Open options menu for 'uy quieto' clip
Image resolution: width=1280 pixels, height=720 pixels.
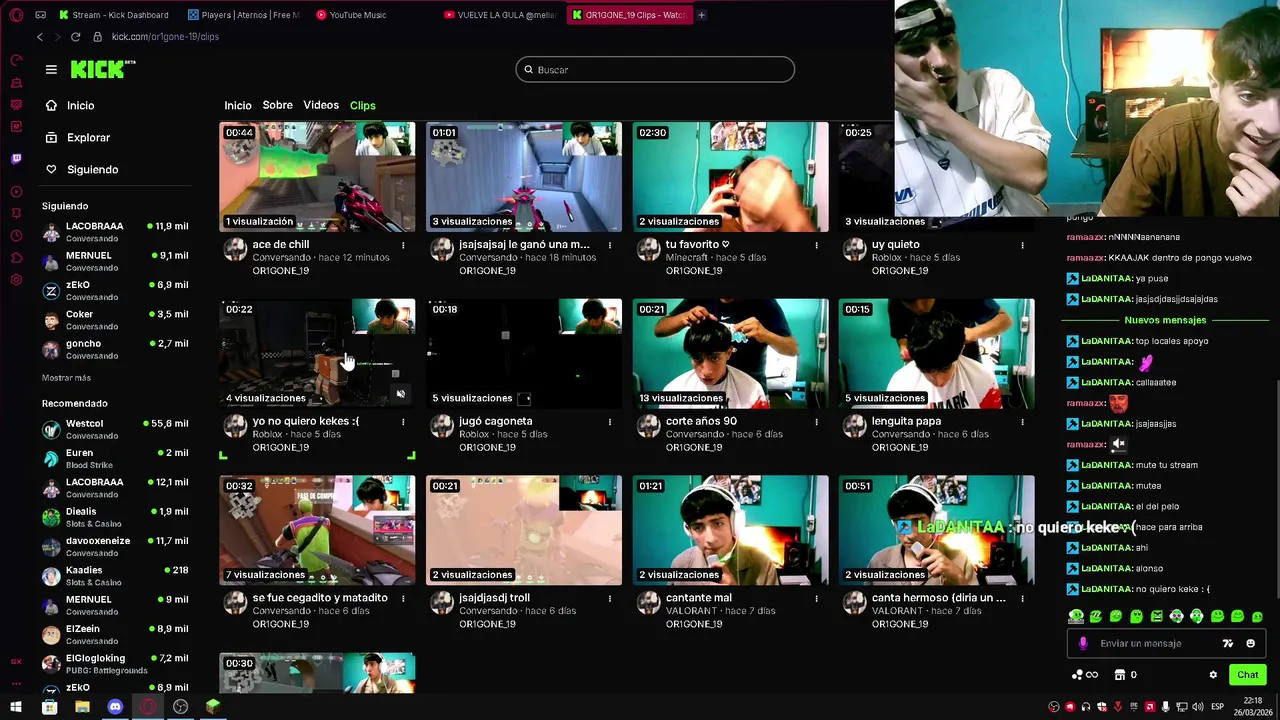(1022, 245)
